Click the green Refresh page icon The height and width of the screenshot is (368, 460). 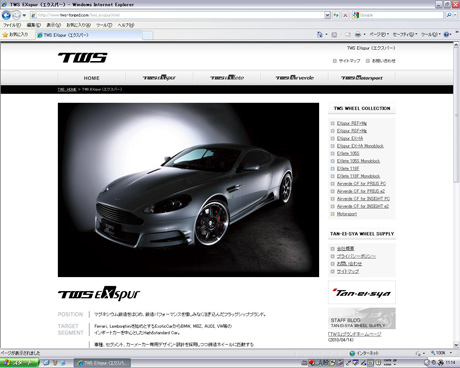point(336,15)
